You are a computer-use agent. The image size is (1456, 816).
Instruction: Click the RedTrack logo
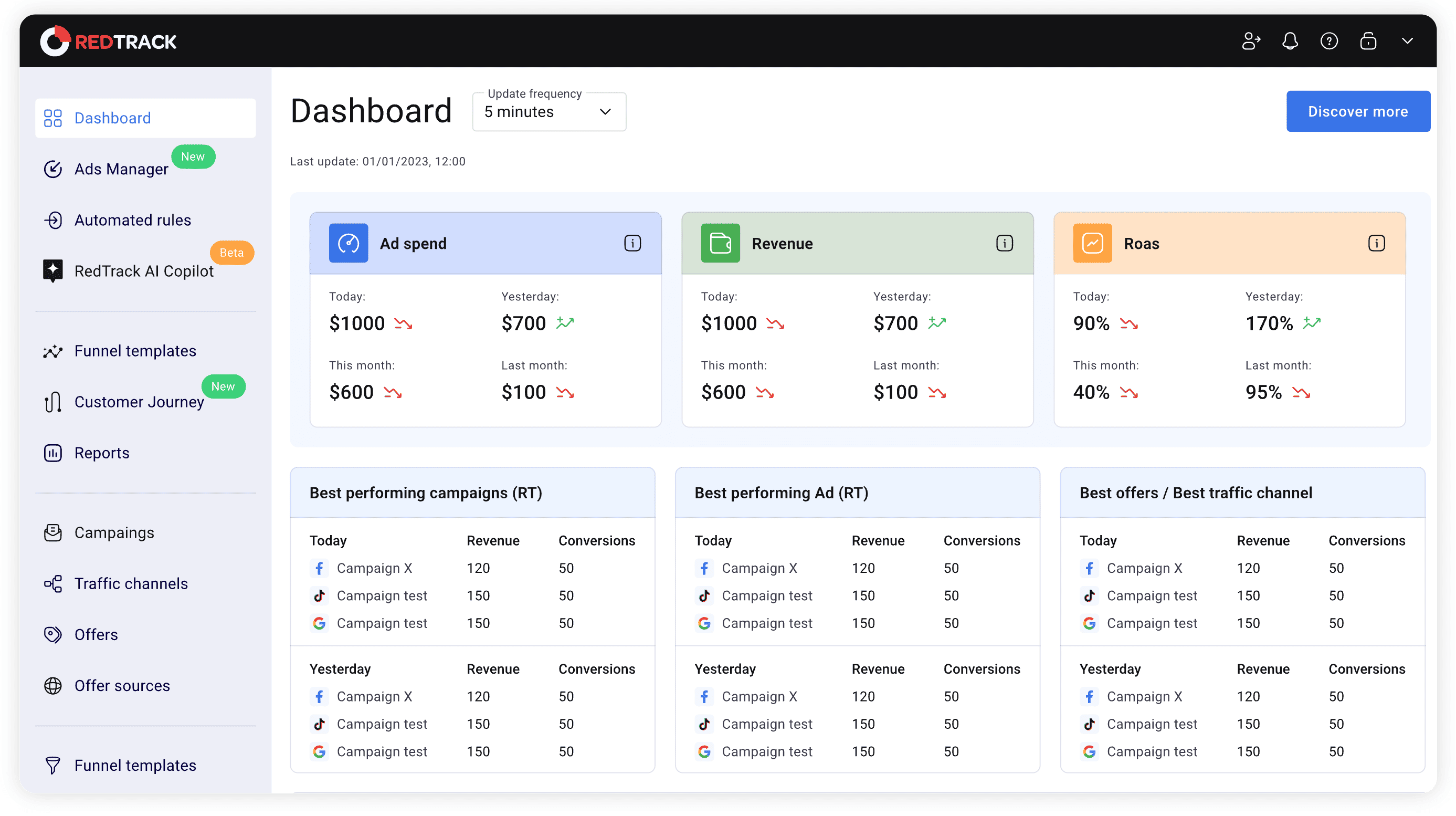109,41
